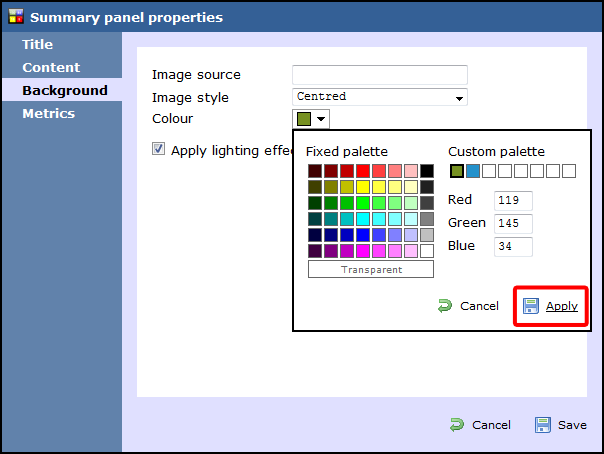
Task: Select the last empty custom palette slot
Action: (x=569, y=171)
